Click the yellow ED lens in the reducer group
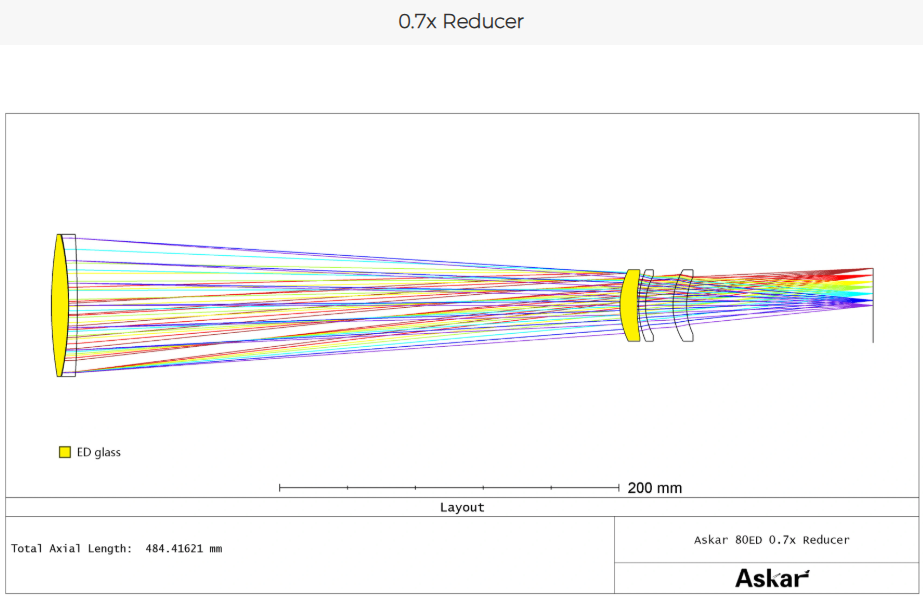The width and height of the screenshot is (923, 596). (x=630, y=305)
